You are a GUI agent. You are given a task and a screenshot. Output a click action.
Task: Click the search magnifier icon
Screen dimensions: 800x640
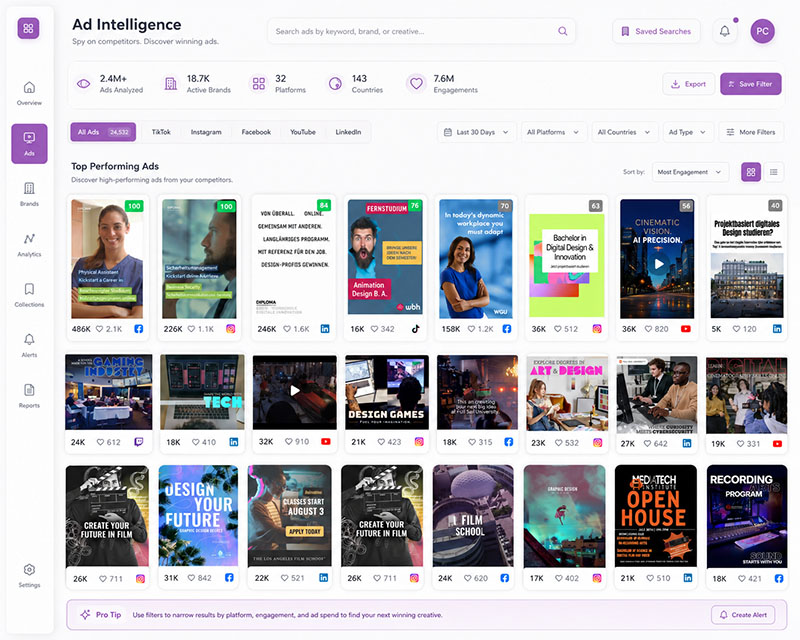pyautogui.click(x=562, y=31)
